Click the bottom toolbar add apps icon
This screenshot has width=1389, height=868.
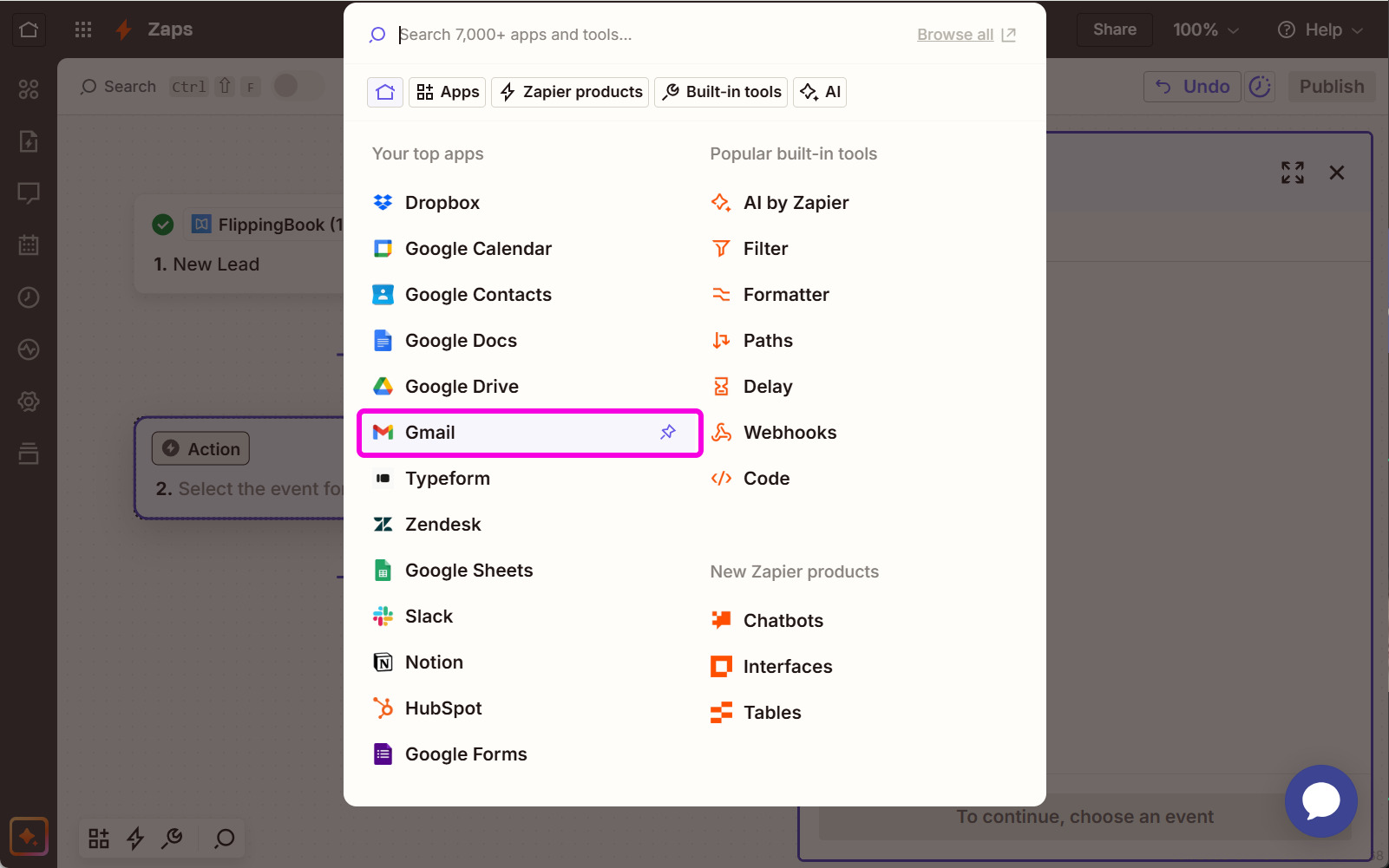(x=99, y=839)
